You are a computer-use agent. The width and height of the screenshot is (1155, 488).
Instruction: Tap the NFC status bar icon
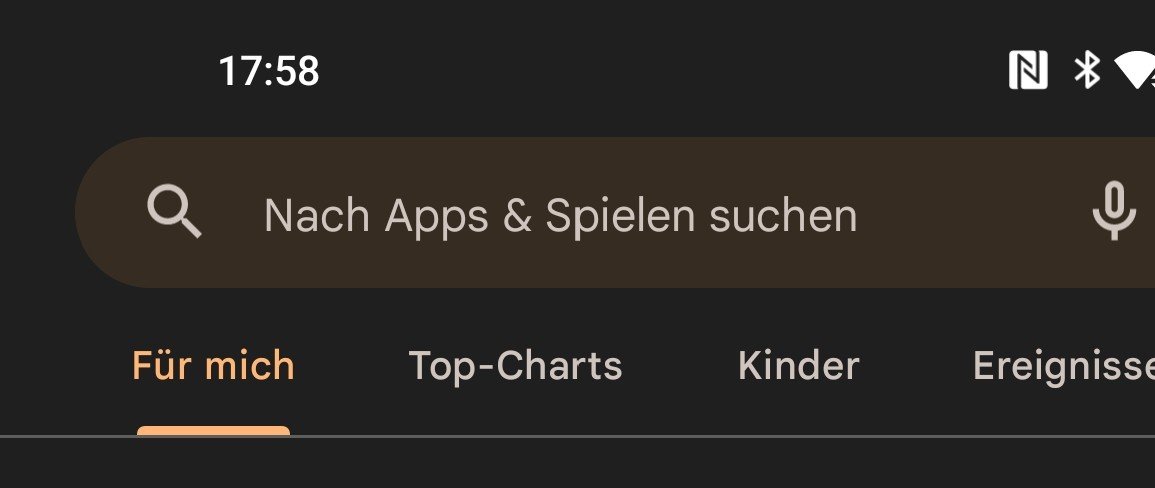click(1028, 71)
